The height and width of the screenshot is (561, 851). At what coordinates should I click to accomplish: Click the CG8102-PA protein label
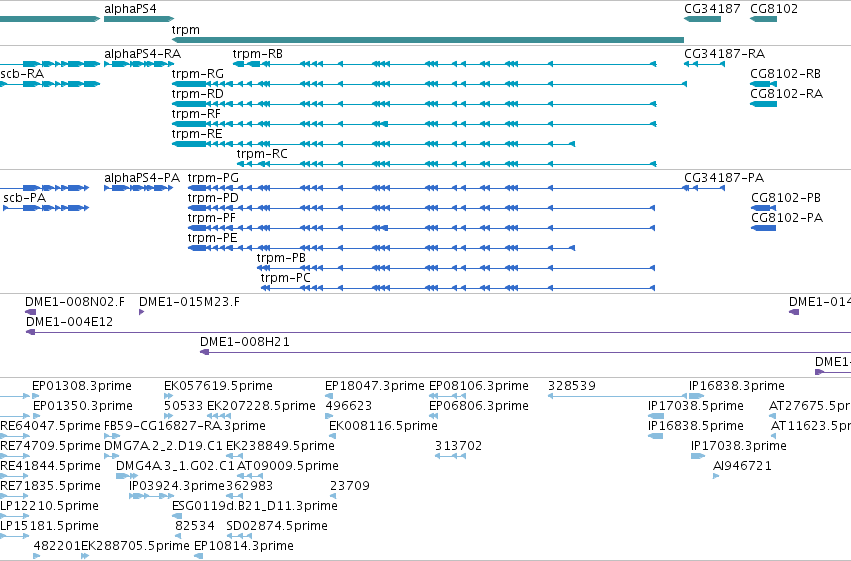pyautogui.click(x=787, y=218)
